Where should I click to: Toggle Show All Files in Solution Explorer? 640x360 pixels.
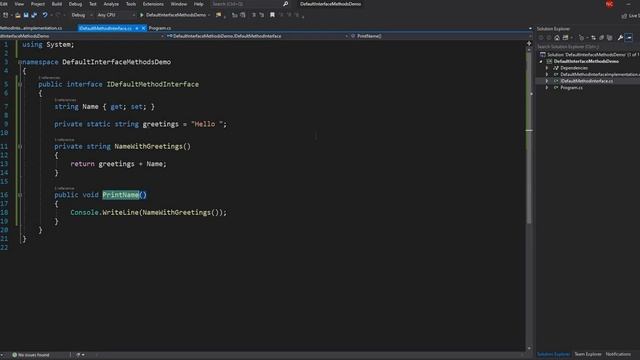(609, 38)
